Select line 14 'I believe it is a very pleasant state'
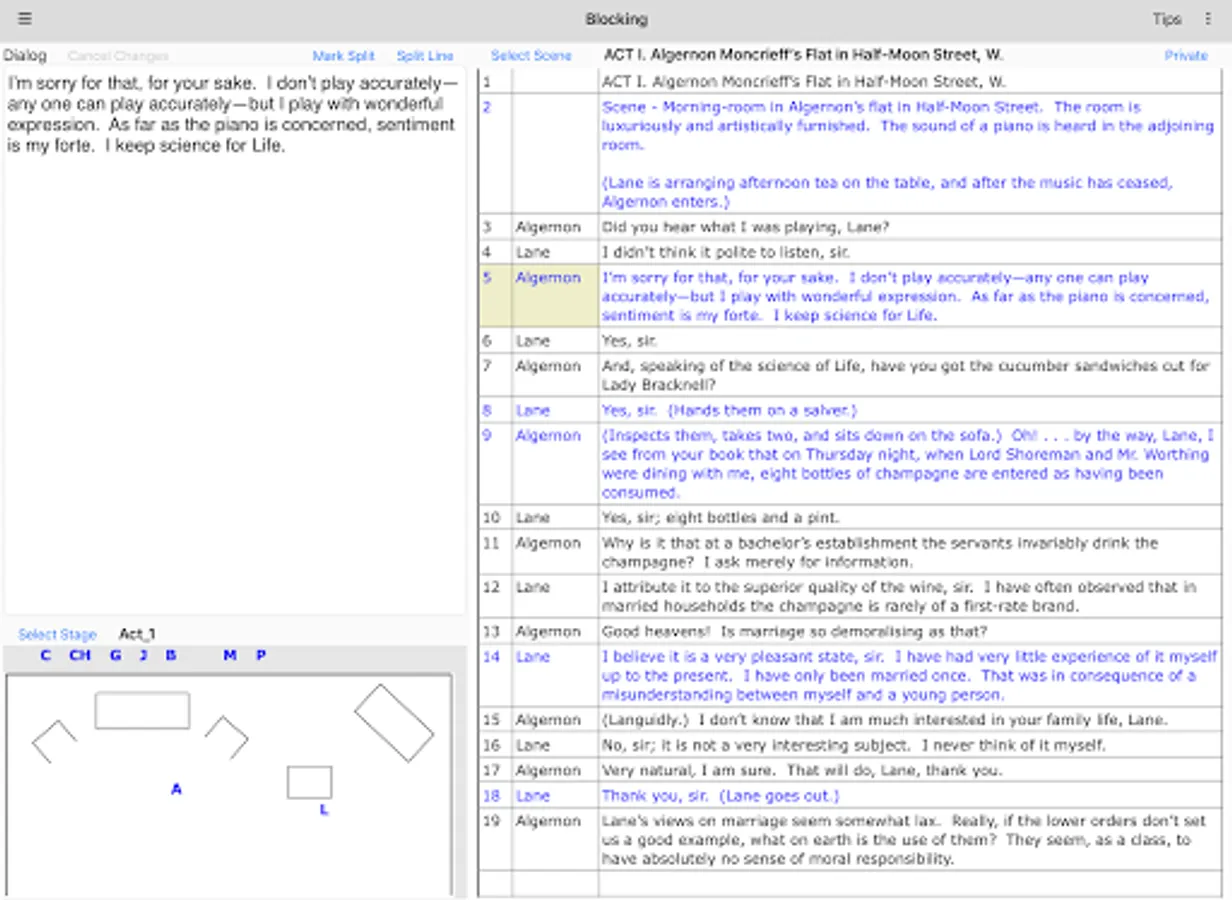Image resolution: width=1232 pixels, height=900 pixels. pos(850,675)
